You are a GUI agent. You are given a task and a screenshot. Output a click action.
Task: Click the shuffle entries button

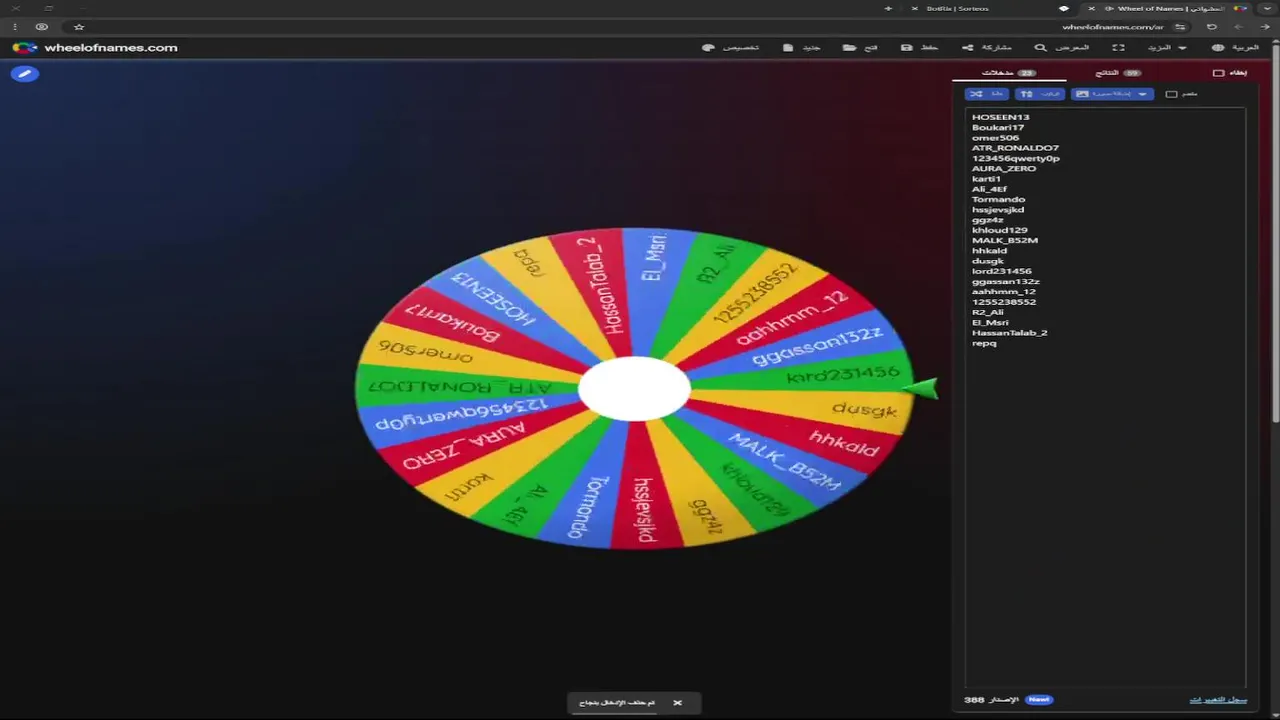pos(986,94)
